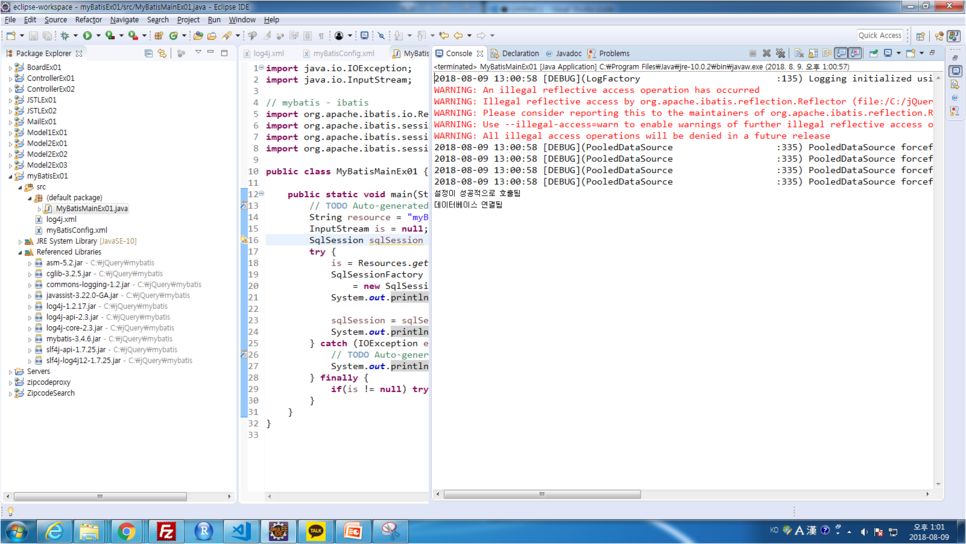Open Internet Explorer from the taskbar
Image resolution: width=966 pixels, height=544 pixels.
pyautogui.click(x=54, y=531)
